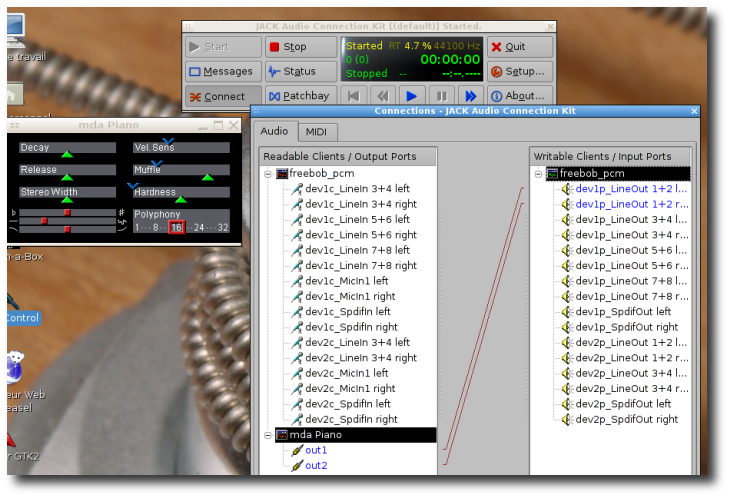Image resolution: width=730 pixels, height=498 pixels.
Task: Open the Patchbay editor
Action: (301, 96)
